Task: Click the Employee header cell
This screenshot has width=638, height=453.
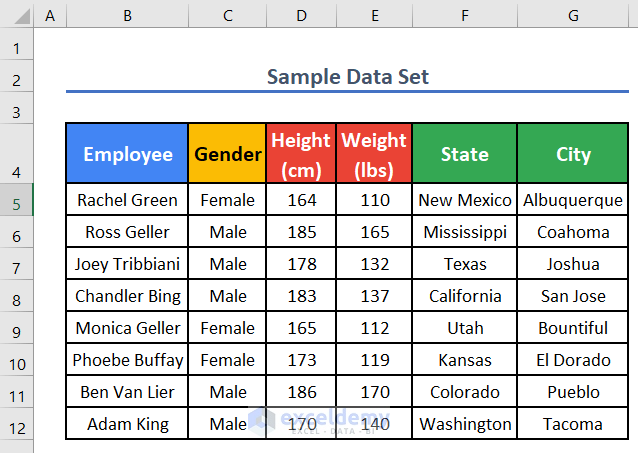Action: (127, 154)
